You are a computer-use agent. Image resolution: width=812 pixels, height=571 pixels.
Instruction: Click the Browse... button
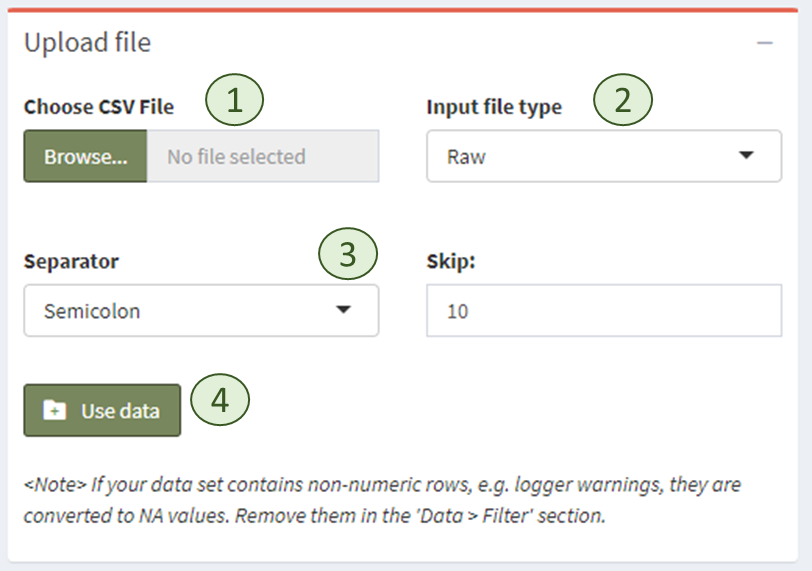(86, 157)
